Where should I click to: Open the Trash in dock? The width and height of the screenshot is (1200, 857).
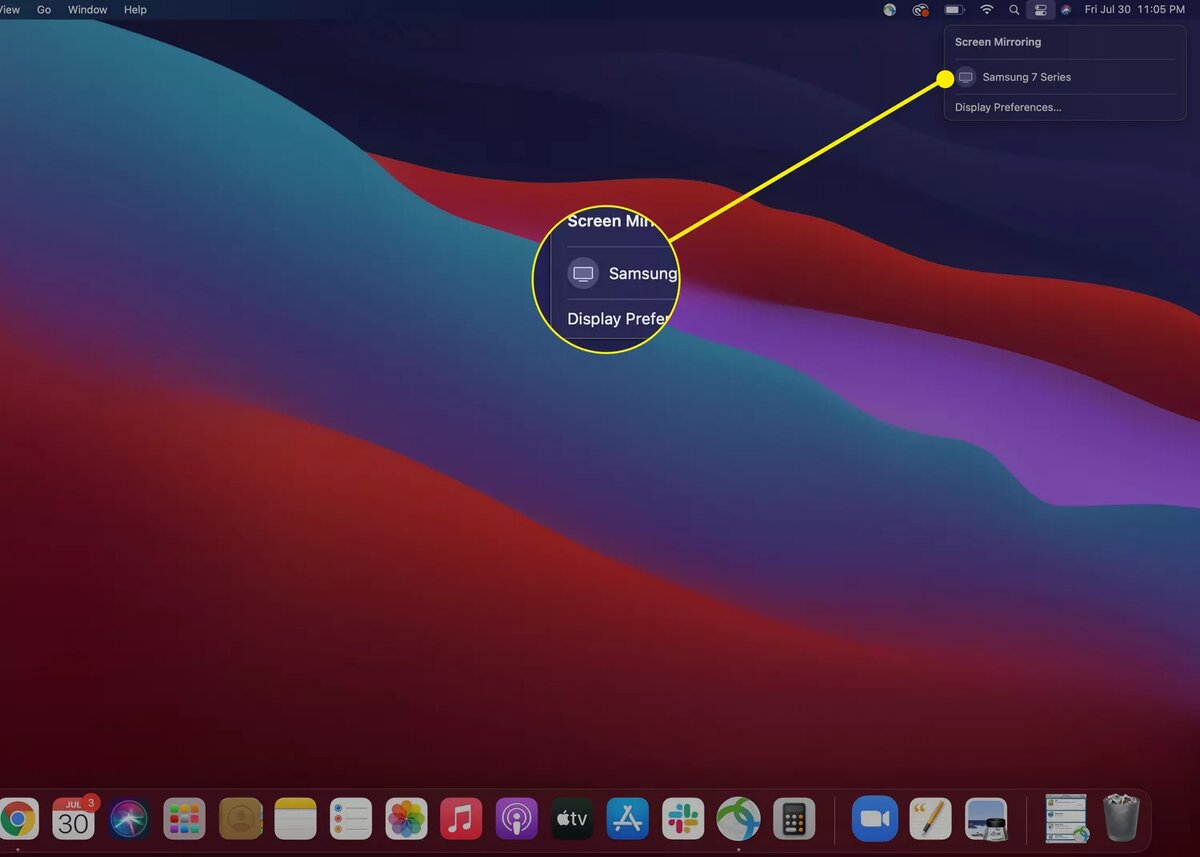[x=1120, y=818]
